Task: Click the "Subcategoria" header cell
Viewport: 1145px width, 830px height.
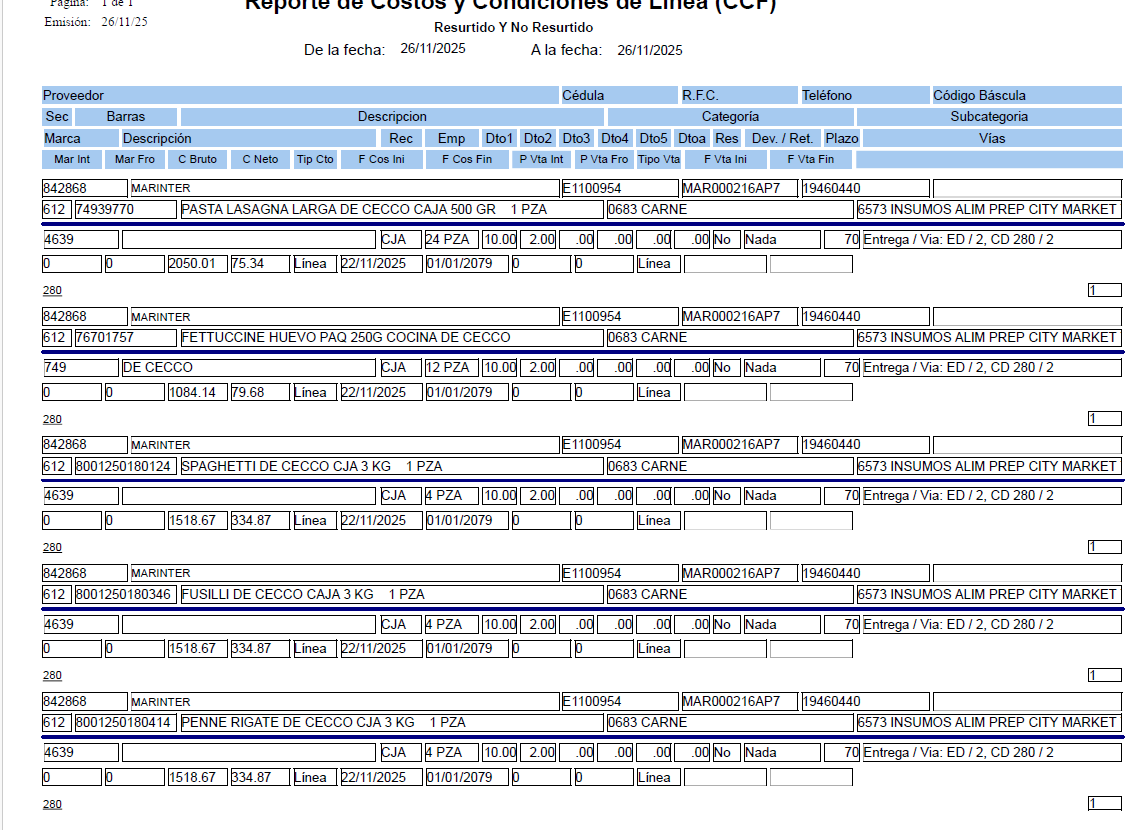Action: point(988,117)
